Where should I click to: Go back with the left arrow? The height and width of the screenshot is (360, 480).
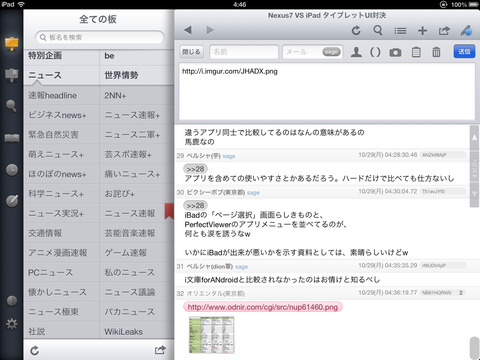click(188, 30)
